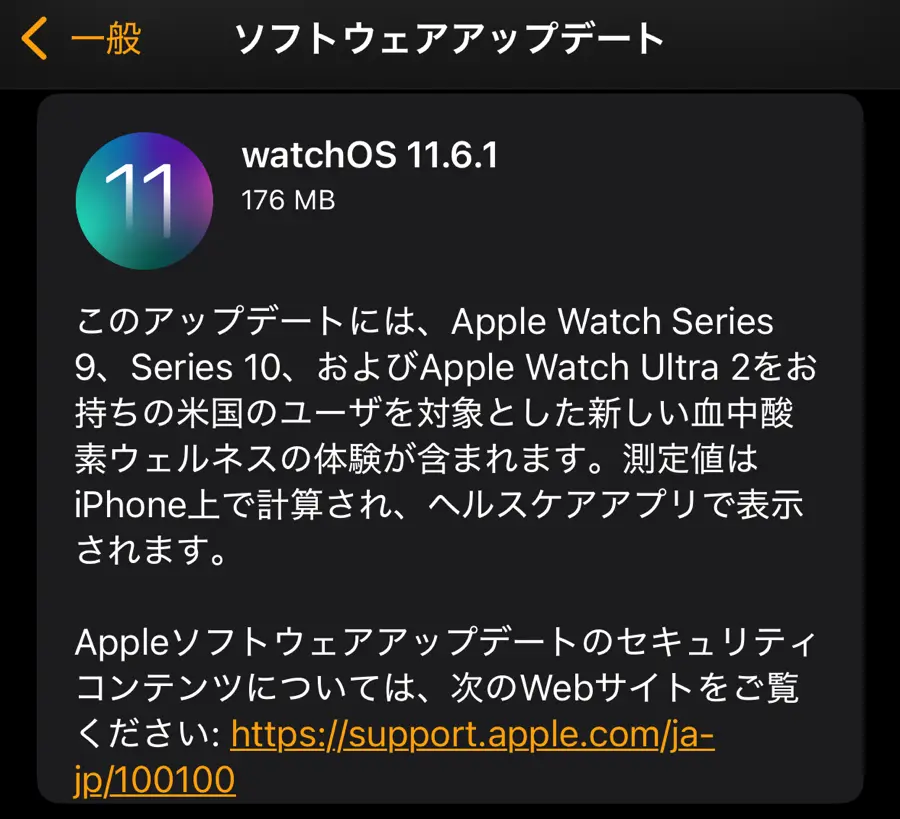The image size is (900, 819).
Task: Tap the watchOS 11 circular icon
Action: pyautogui.click(x=144, y=201)
